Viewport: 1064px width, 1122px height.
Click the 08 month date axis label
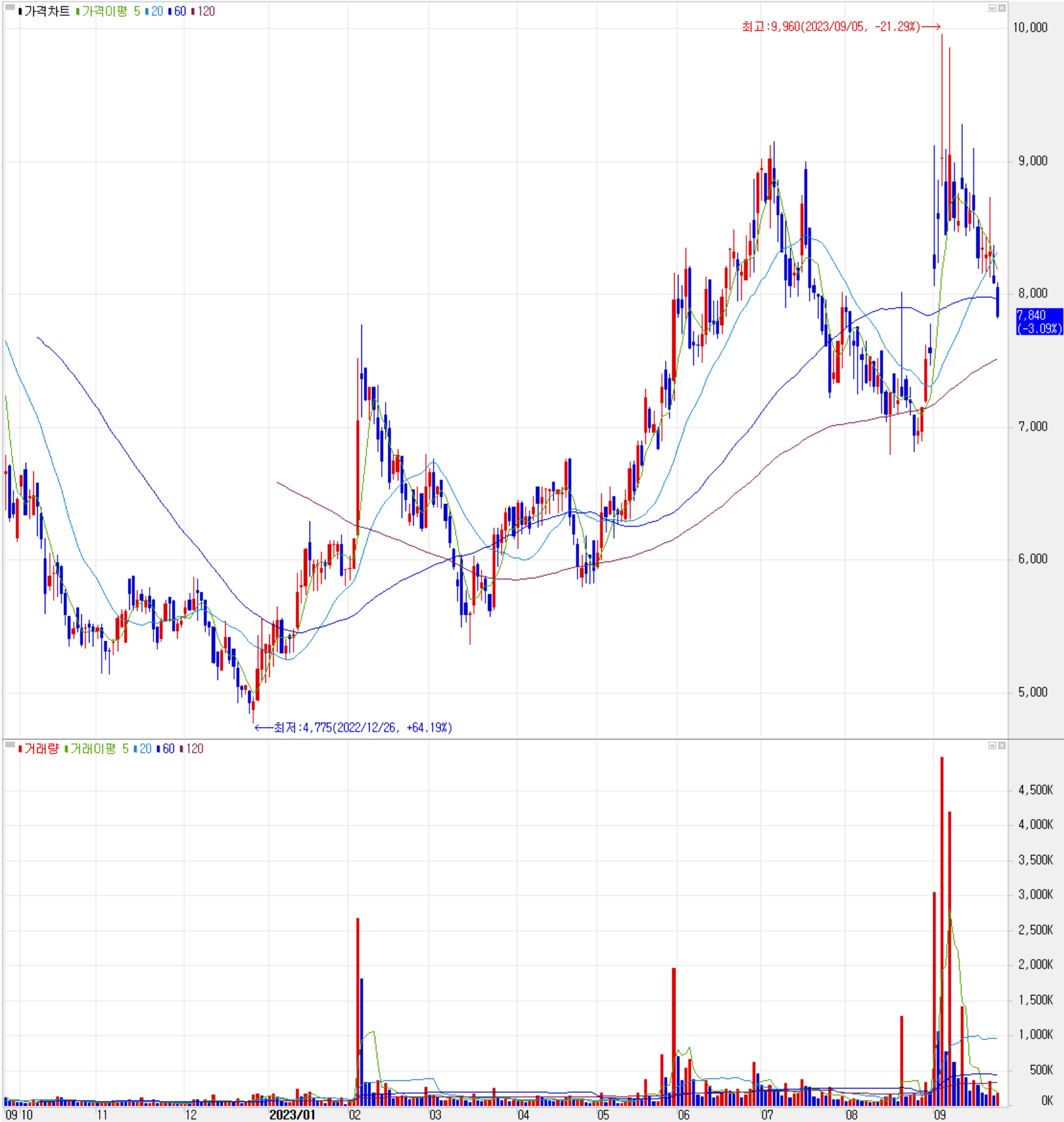pos(852,1115)
